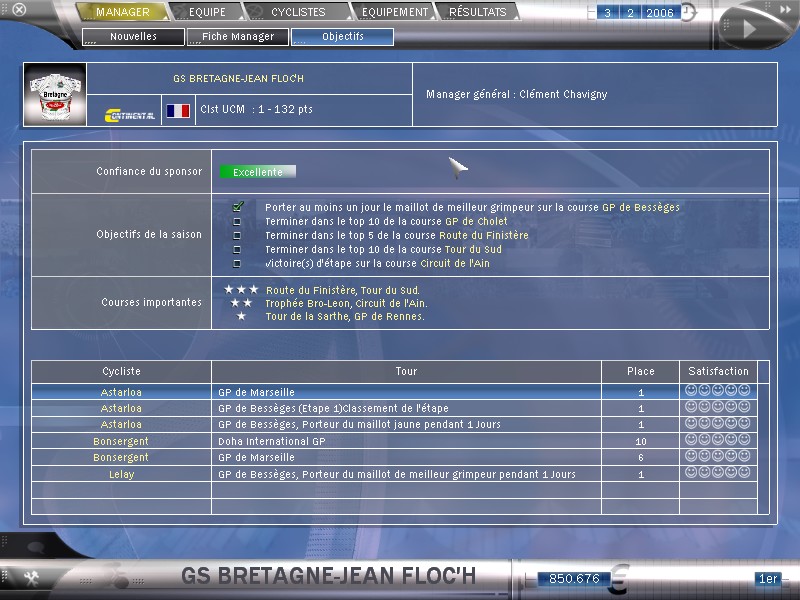Click the clock icon beside the date
Image resolution: width=800 pixels, height=600 pixels.
click(x=689, y=14)
